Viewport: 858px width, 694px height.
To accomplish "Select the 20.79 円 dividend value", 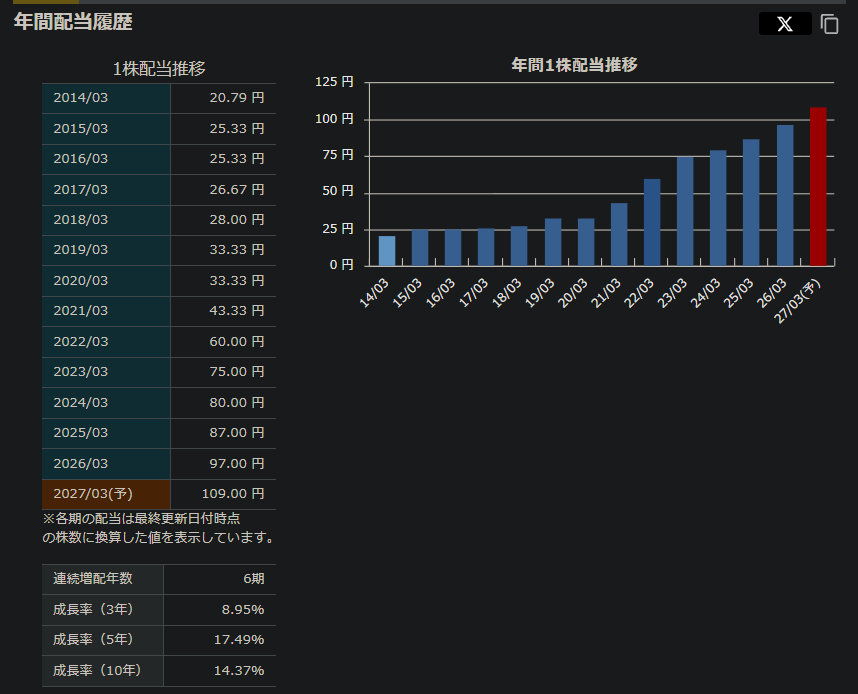I will (x=237, y=98).
